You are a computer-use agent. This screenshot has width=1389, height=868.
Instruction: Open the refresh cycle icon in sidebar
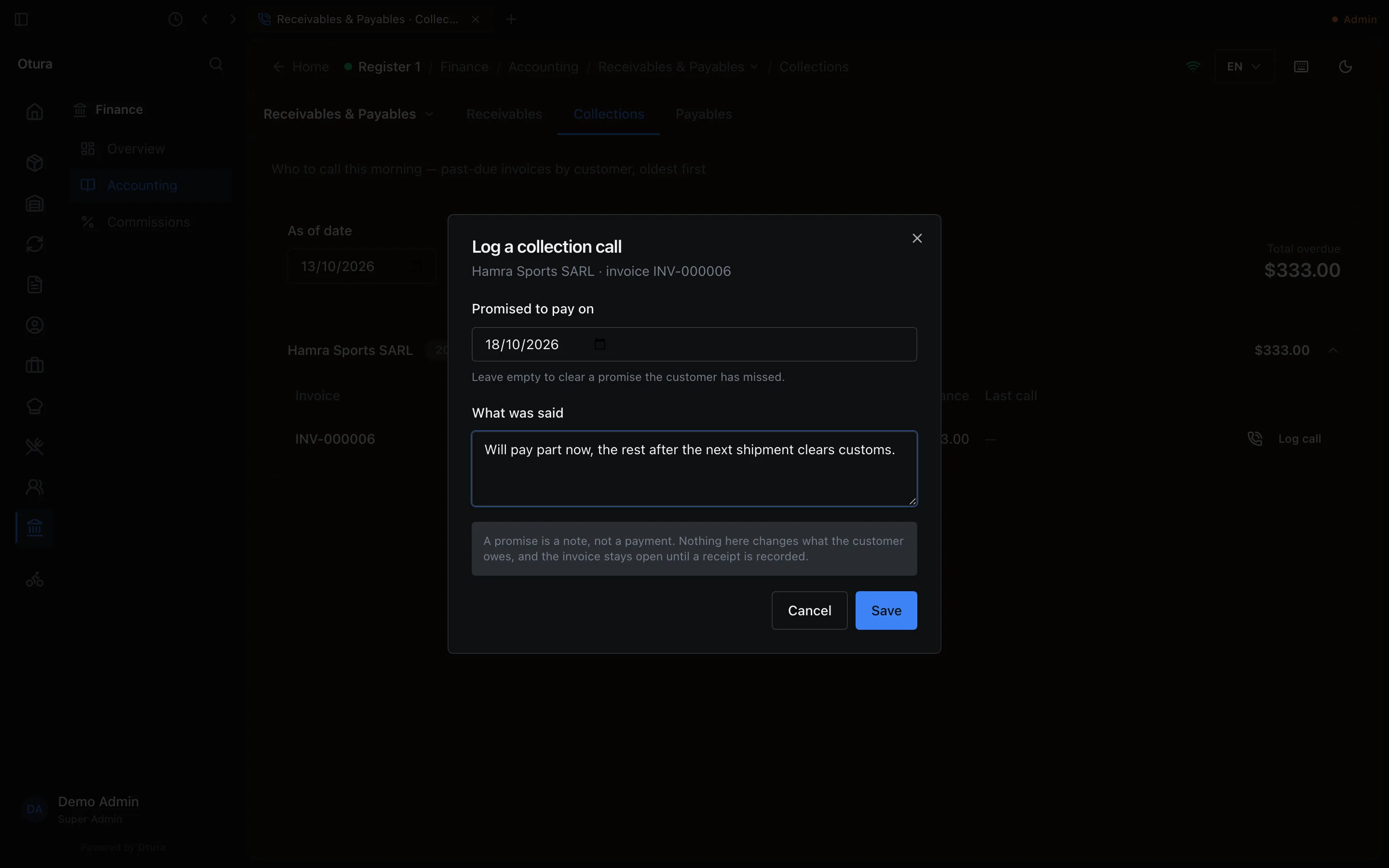click(34, 244)
